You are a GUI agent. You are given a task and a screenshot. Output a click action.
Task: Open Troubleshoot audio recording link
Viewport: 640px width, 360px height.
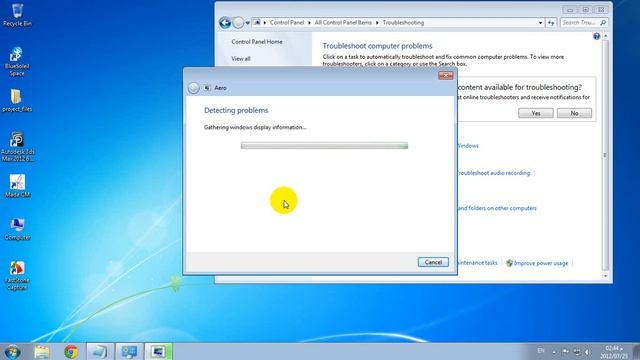point(493,173)
